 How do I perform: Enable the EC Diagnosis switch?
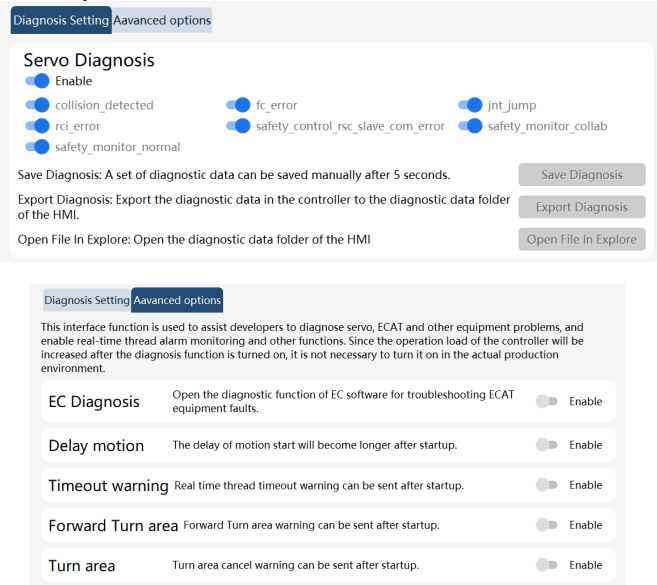[547, 401]
